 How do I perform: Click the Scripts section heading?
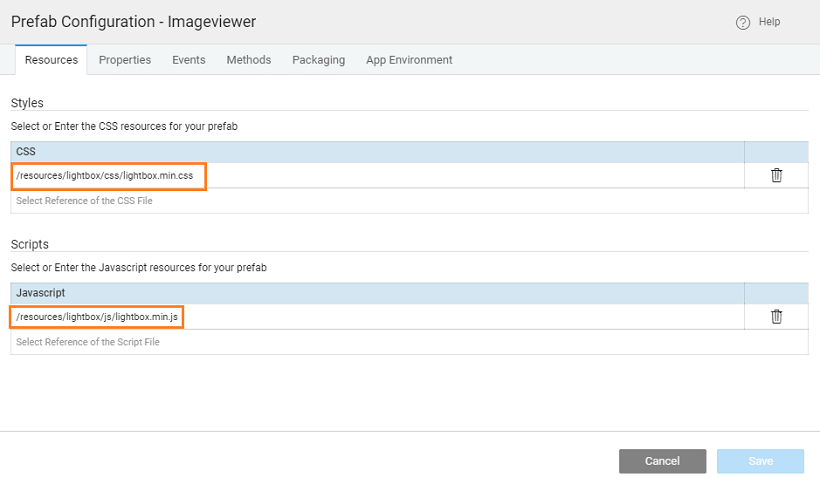[x=29, y=244]
